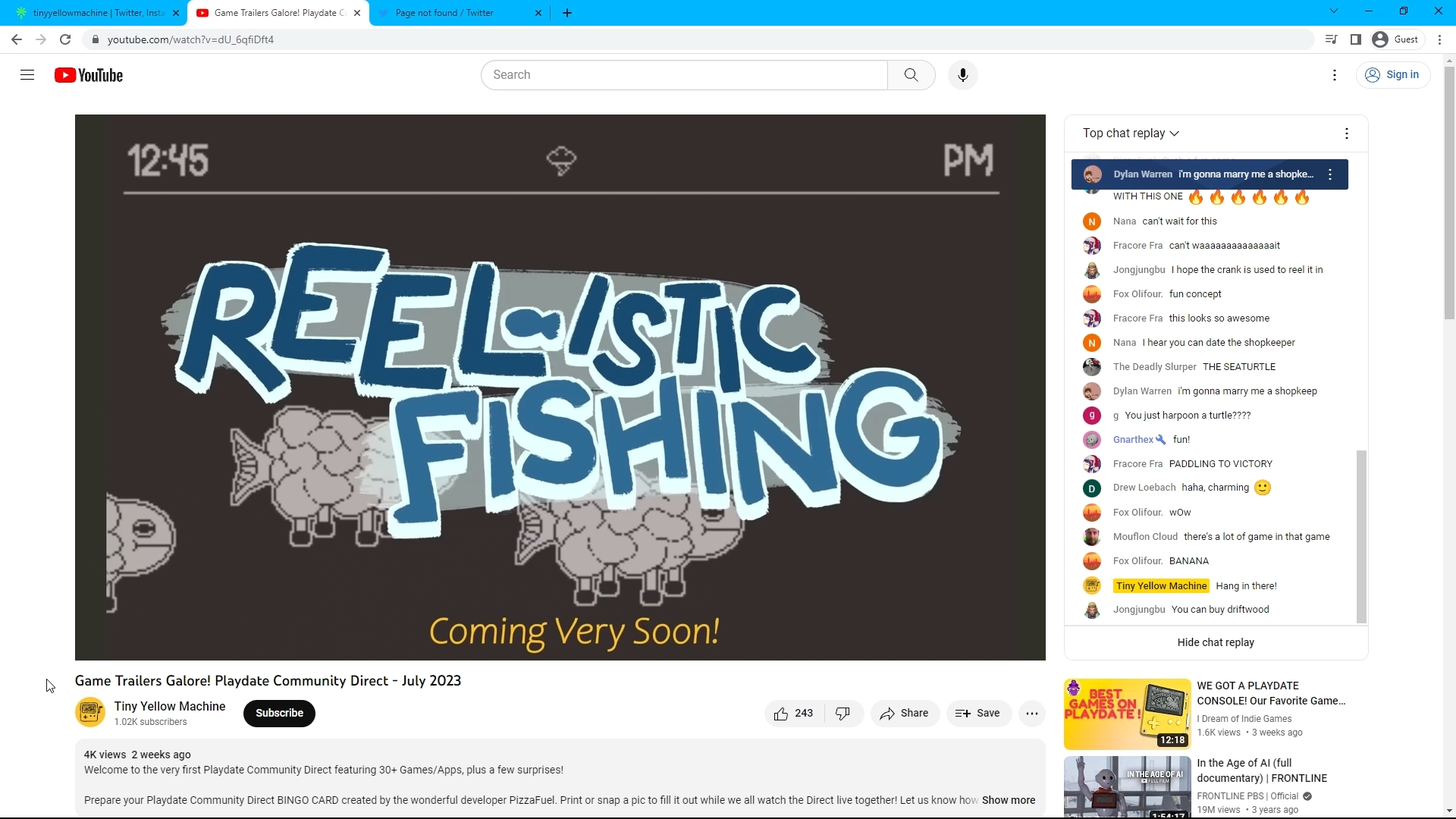Start voice search with the microphone
1456x819 pixels.
(962, 75)
